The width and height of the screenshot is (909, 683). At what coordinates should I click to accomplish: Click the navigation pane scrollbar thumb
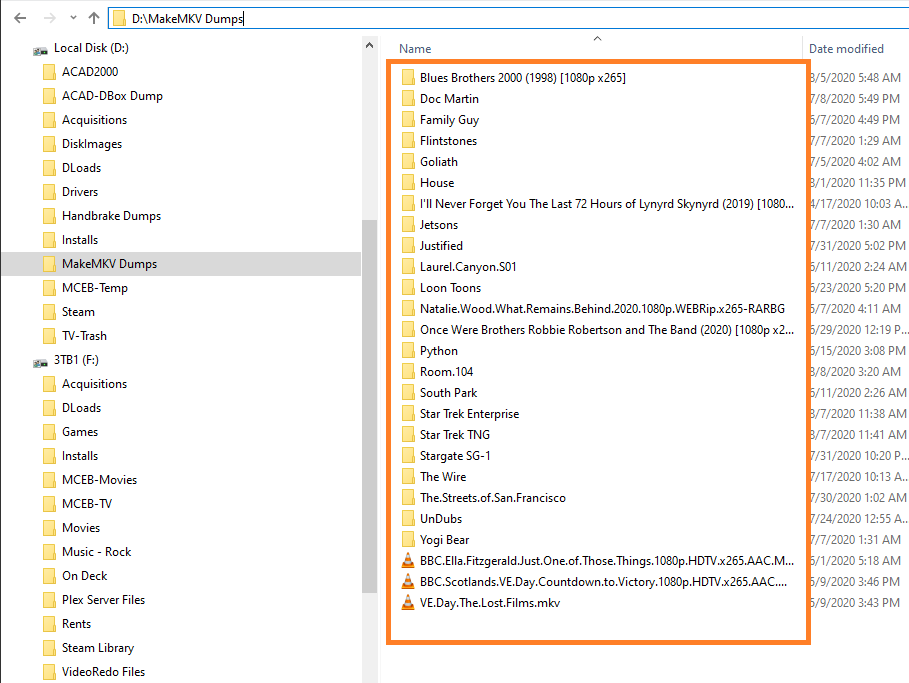(369, 406)
